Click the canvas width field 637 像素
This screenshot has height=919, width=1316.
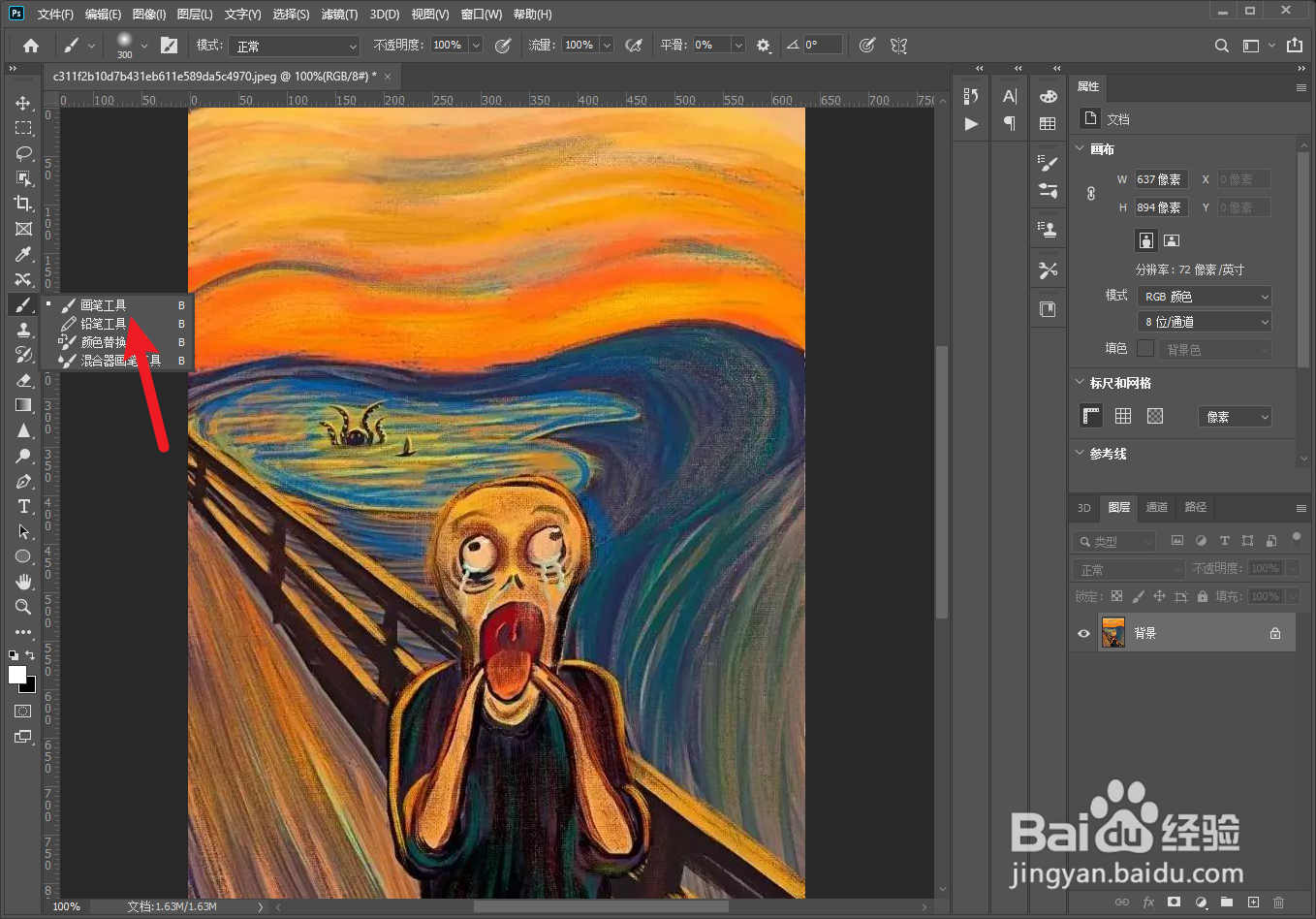click(1162, 179)
